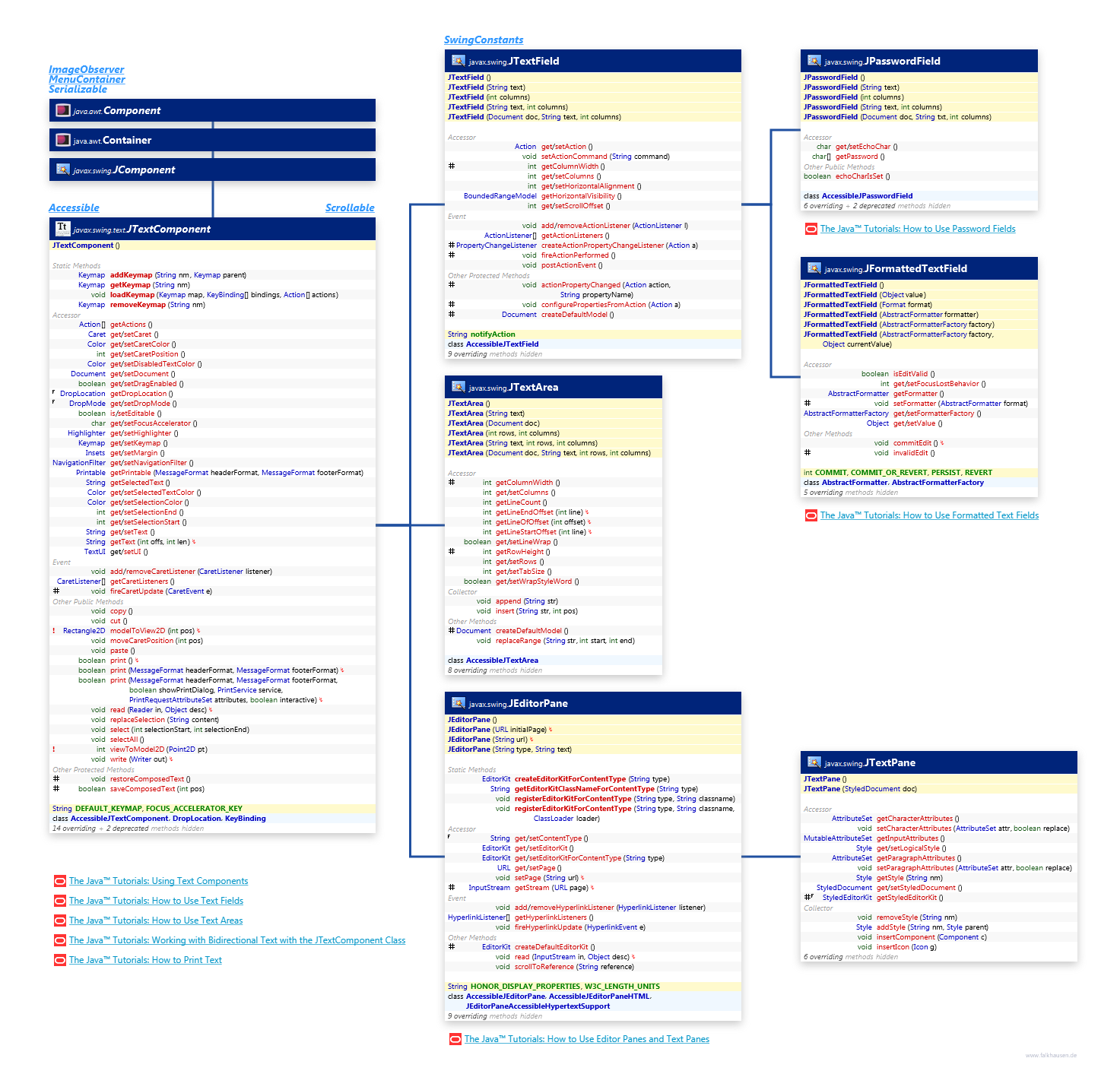Open the Accessible interface link
The image size is (1120, 1090).
coord(74,208)
